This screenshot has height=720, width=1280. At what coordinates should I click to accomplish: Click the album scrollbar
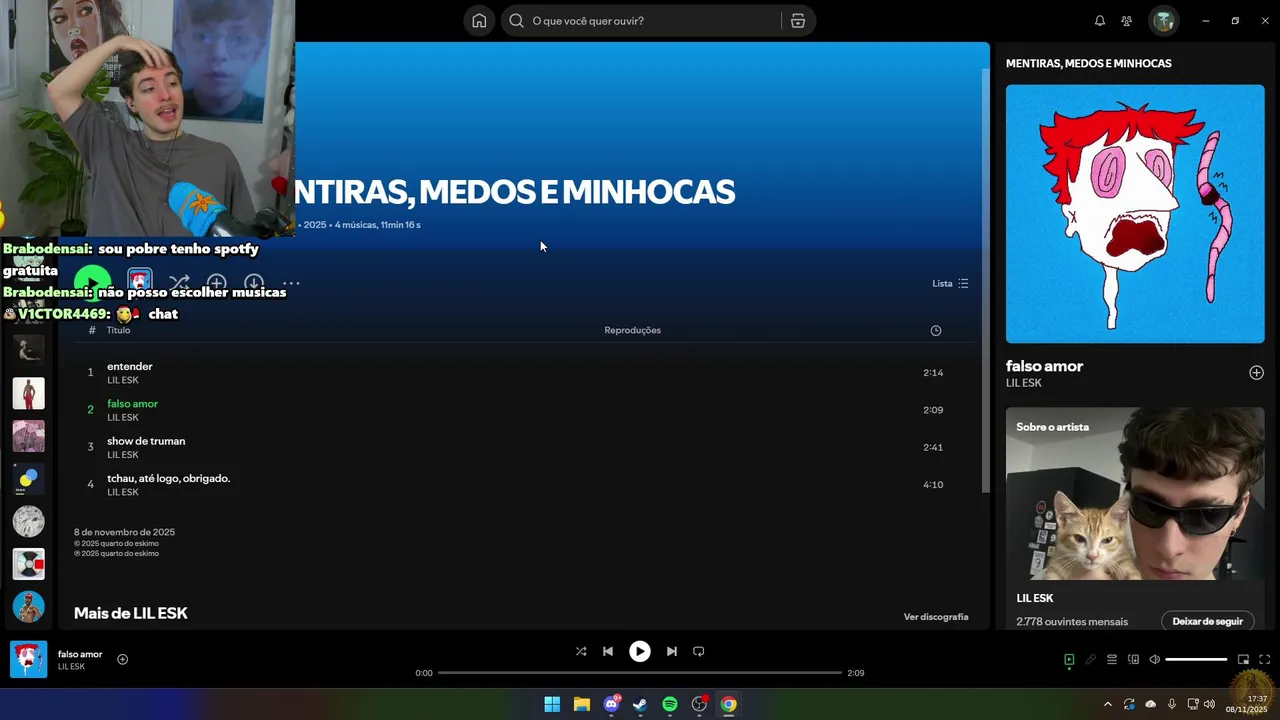click(986, 280)
